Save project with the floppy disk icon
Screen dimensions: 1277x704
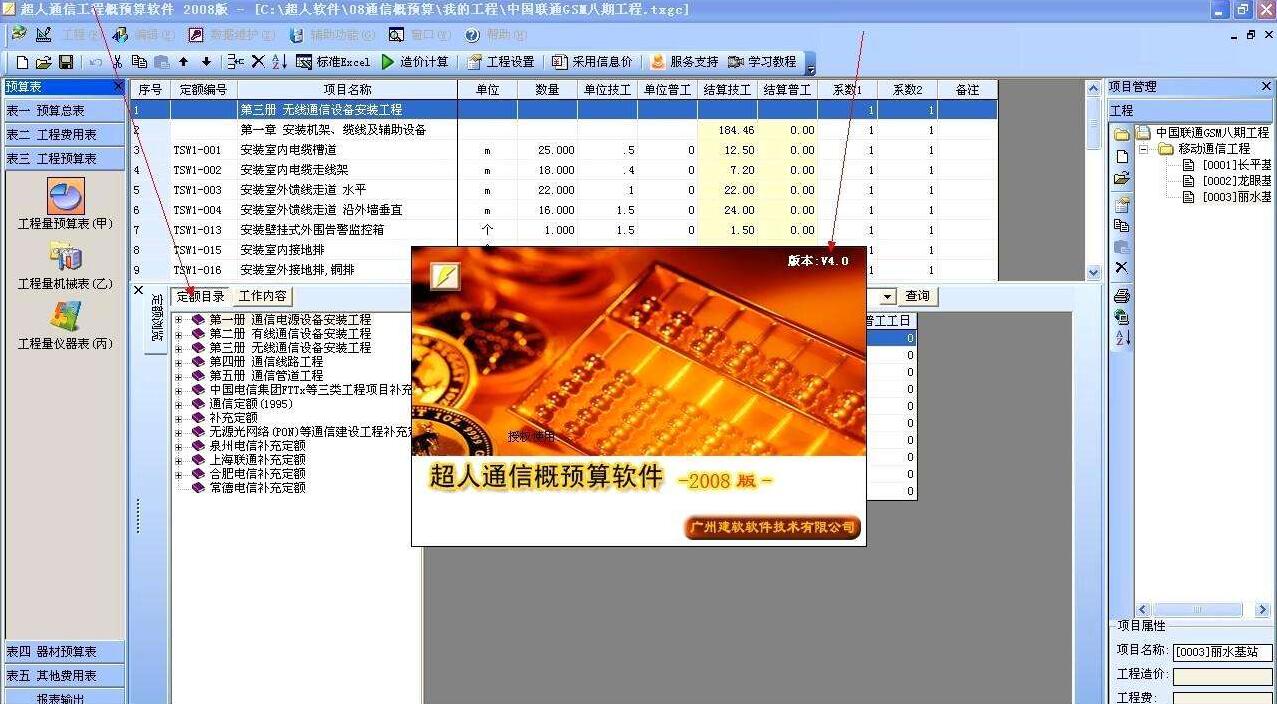point(66,62)
